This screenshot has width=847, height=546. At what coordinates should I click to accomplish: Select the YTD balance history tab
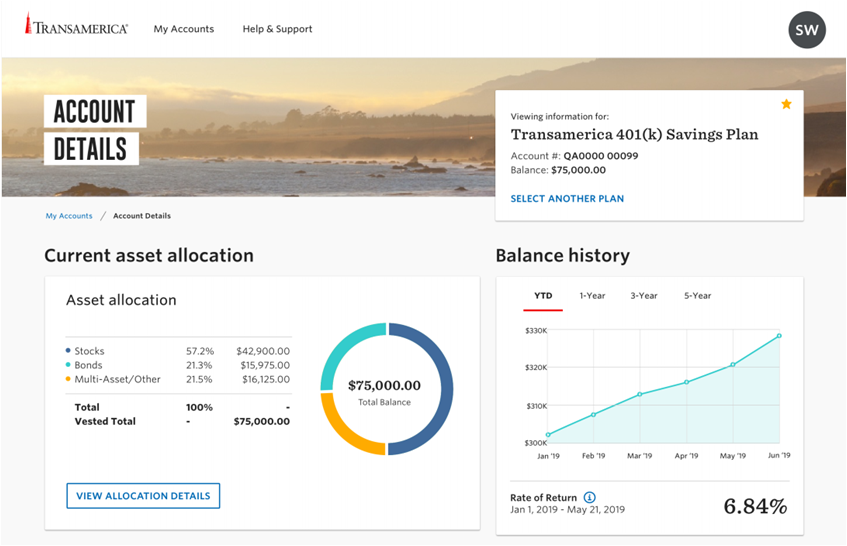[542, 296]
